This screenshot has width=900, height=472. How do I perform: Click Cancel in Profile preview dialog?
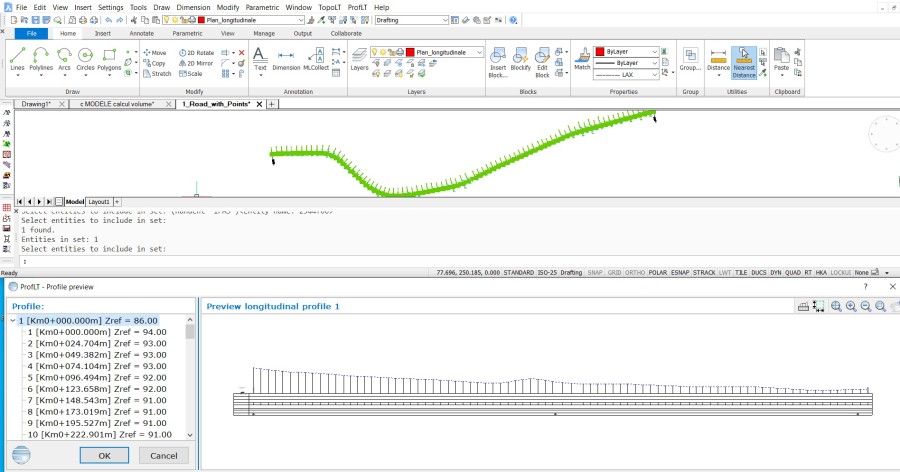(164, 455)
